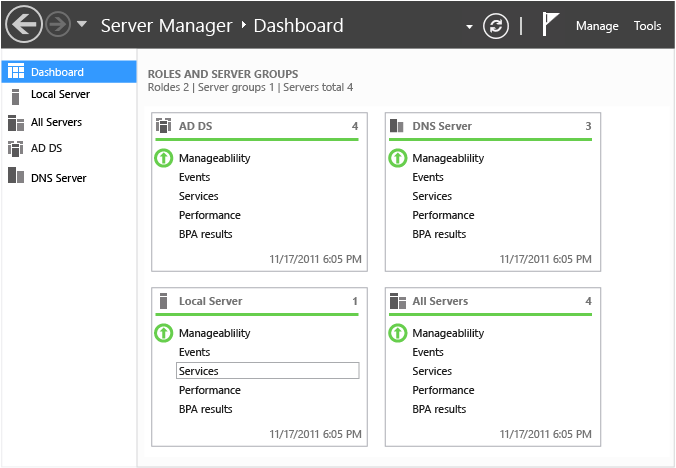Open the Tools menu

pyautogui.click(x=647, y=26)
